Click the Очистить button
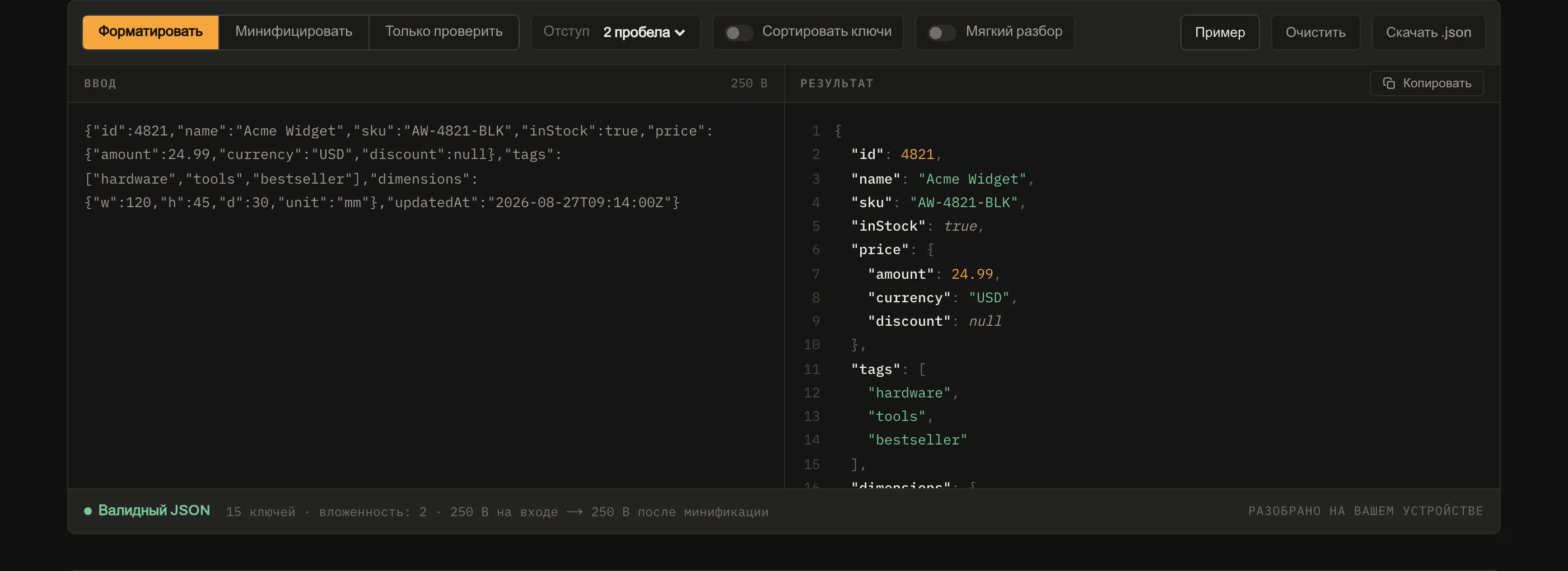 coord(1315,32)
